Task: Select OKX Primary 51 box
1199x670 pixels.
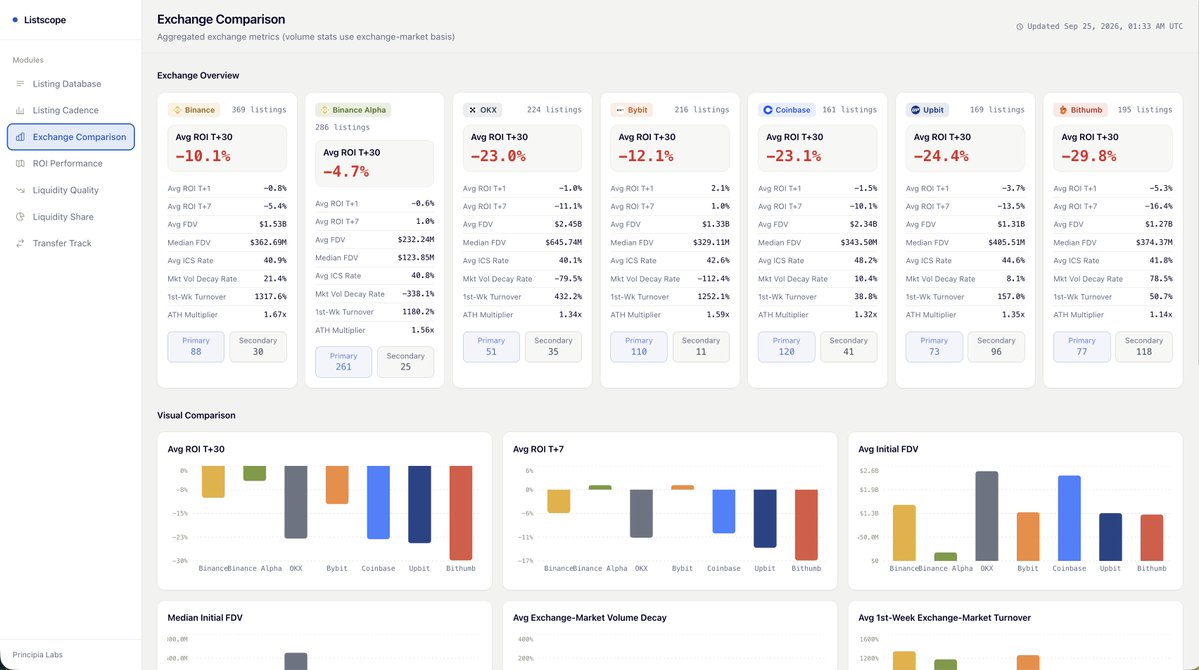Action: 491,346
